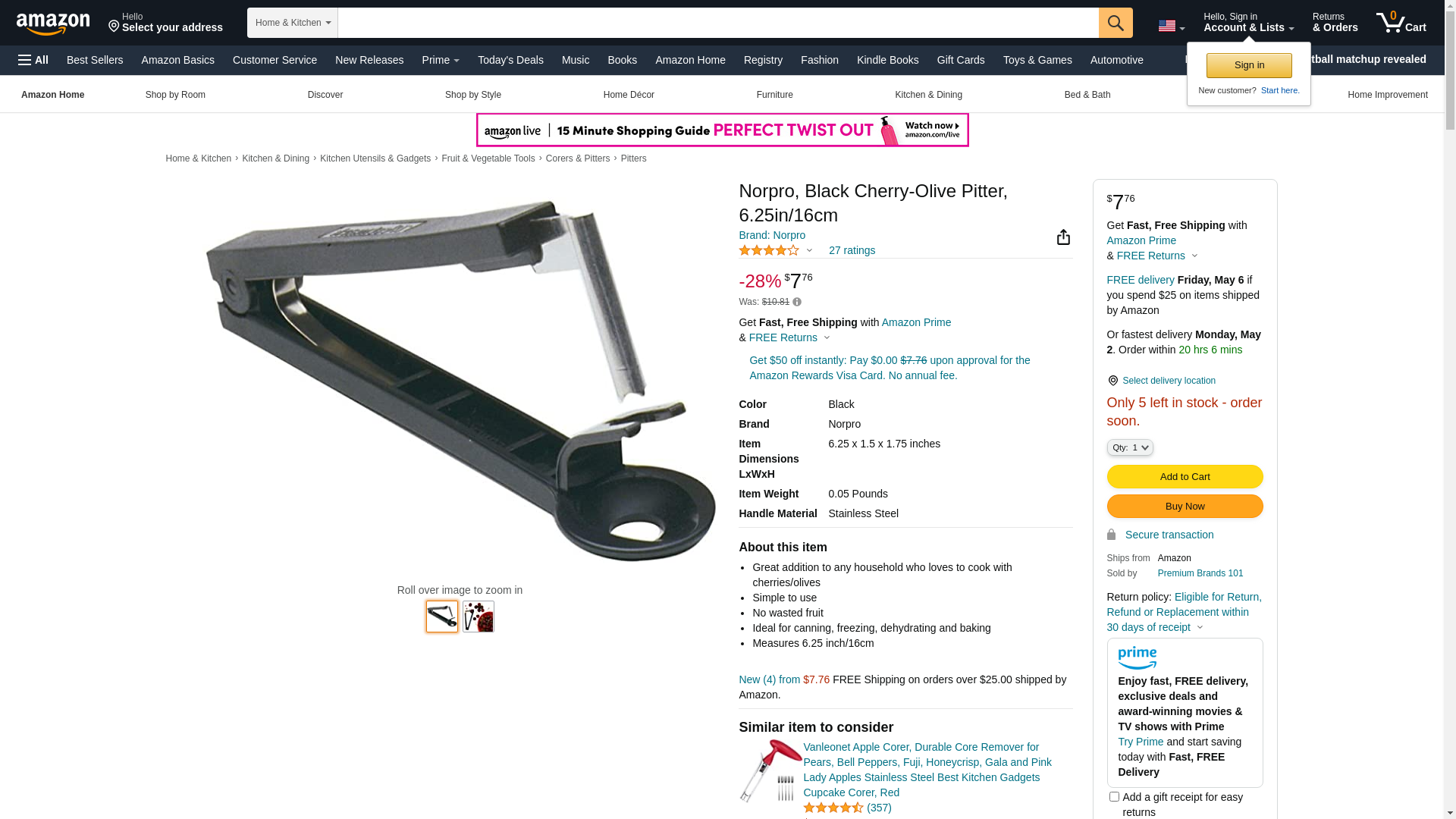Open the shopping cart icon
Viewport: 1456px width, 819px height.
(x=1401, y=23)
